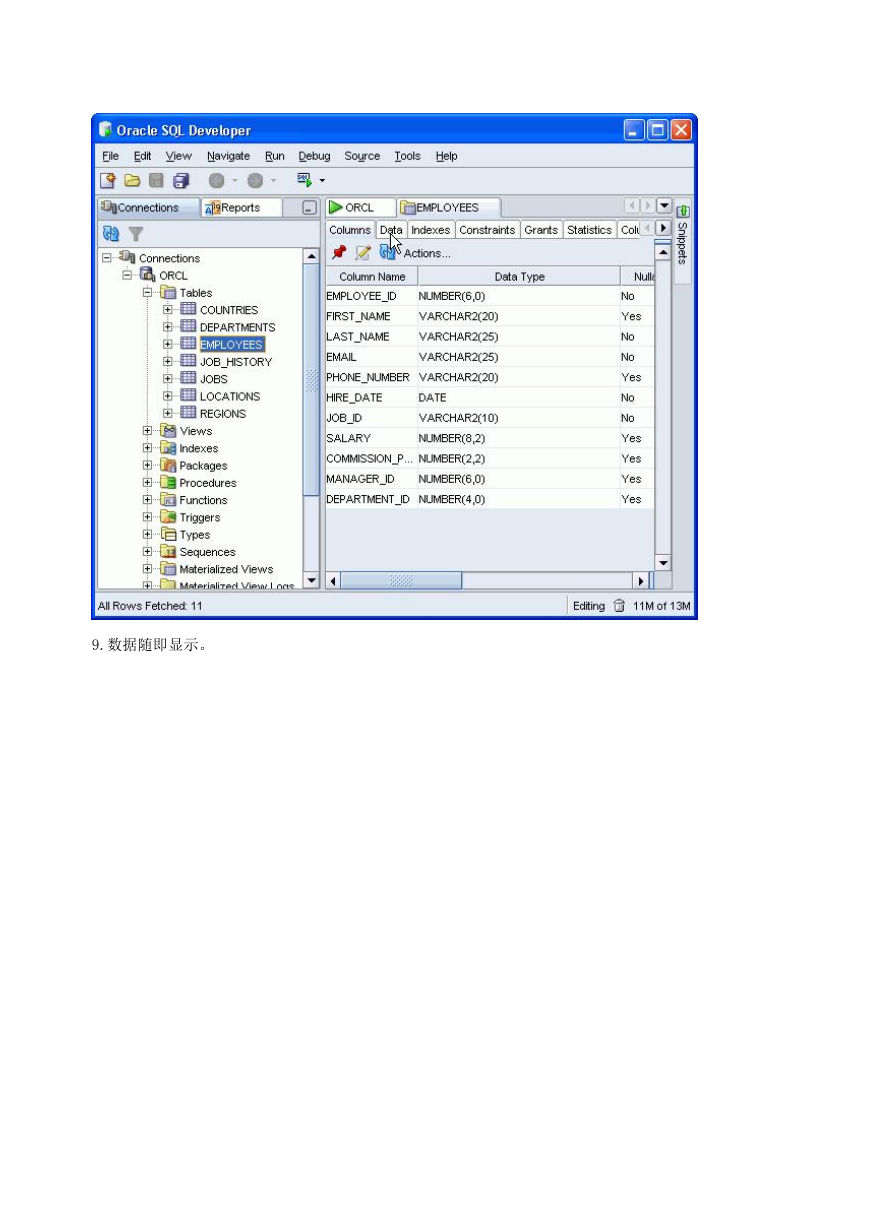Open the Tools menu

407,156
